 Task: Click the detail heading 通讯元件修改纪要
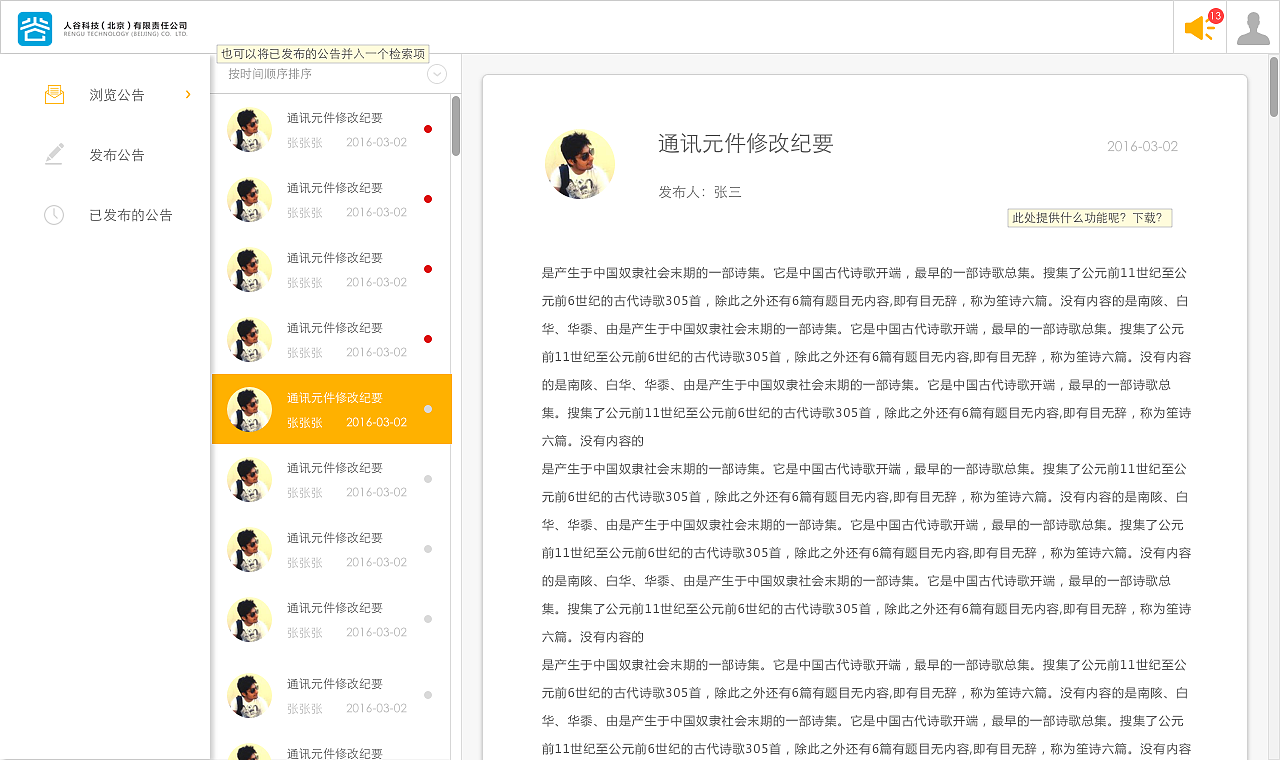(746, 144)
